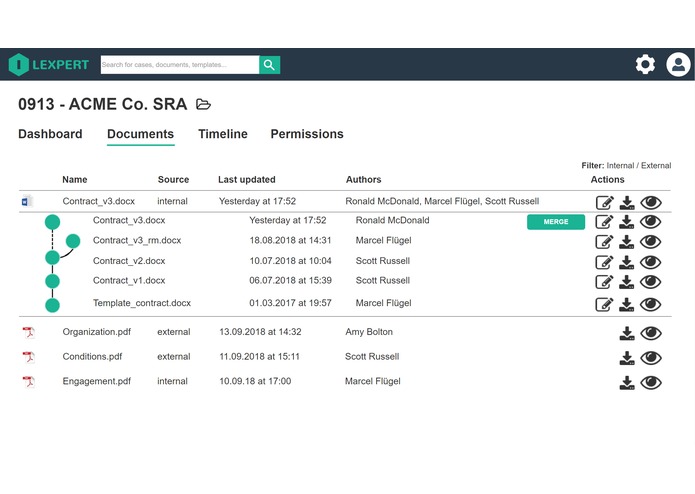
Task: Download Engagement.pdf
Action: point(627,382)
